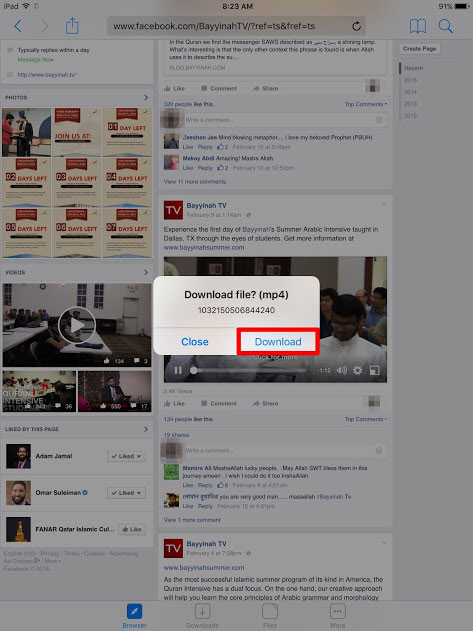This screenshot has height=631, width=473.
Task: Open the video post options chevron
Action: 384,204
